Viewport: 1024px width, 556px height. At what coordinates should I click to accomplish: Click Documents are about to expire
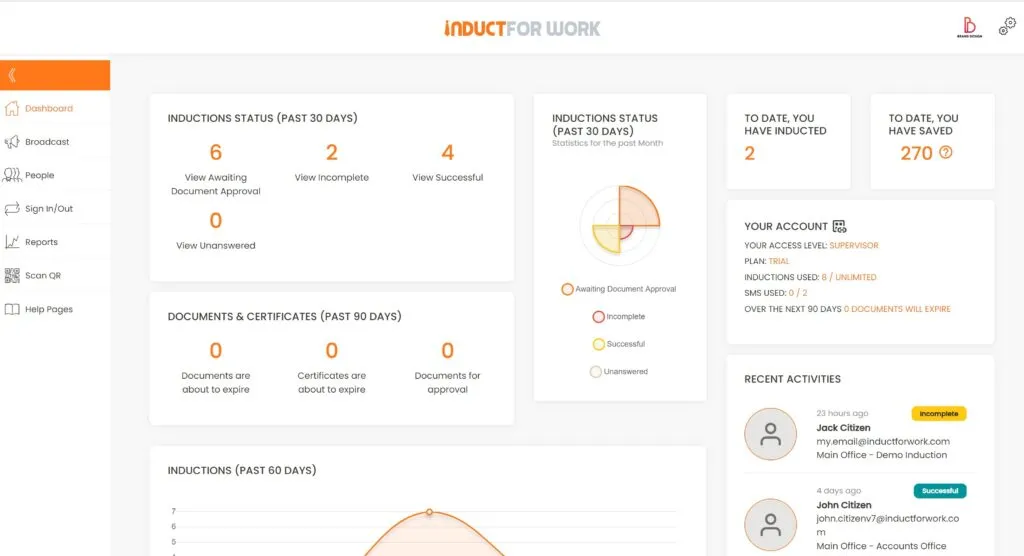point(216,382)
